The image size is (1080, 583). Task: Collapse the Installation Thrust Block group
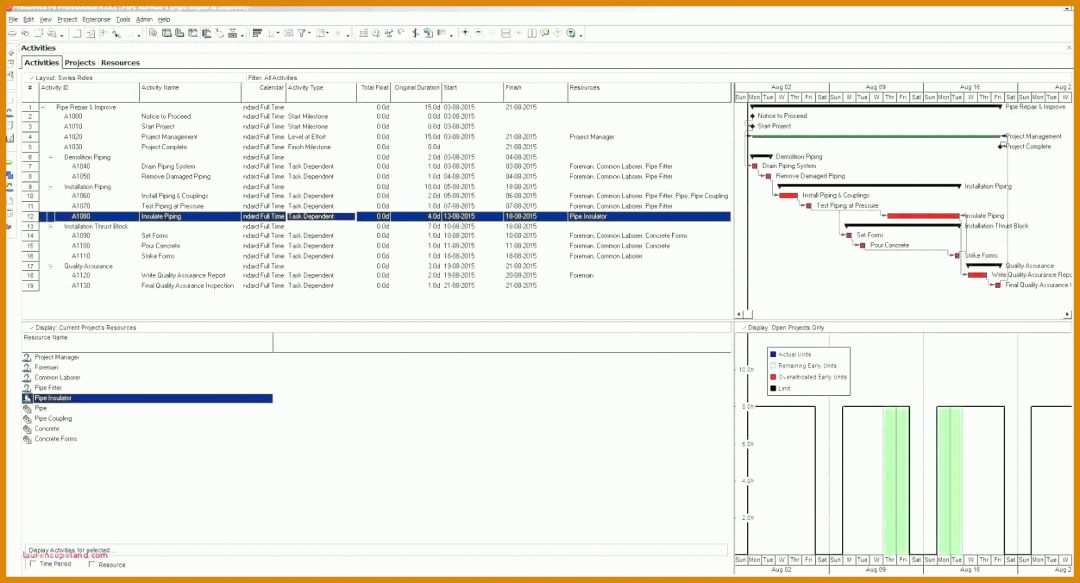pos(50,226)
